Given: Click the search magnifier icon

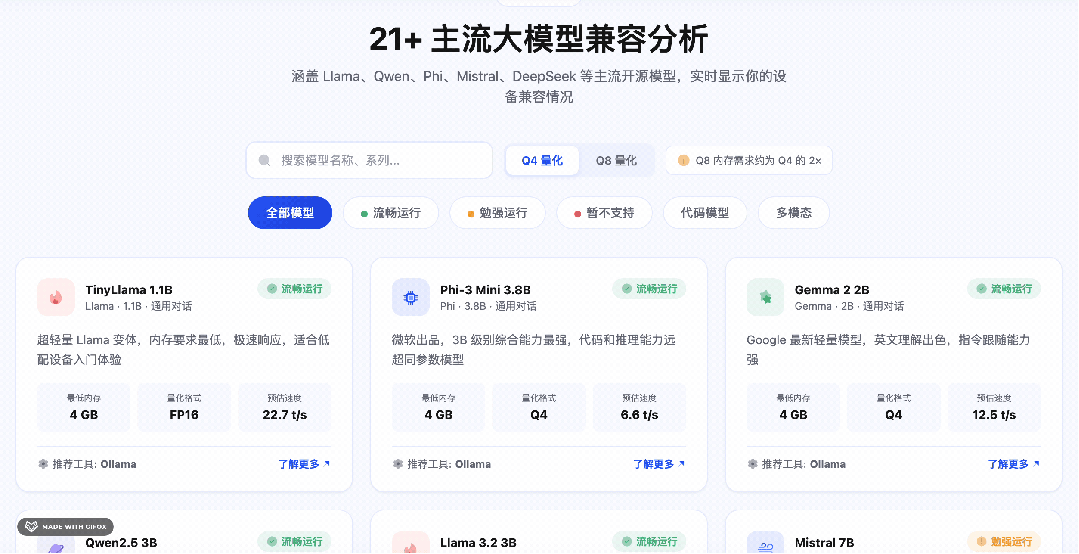Looking at the screenshot, I should (264, 160).
